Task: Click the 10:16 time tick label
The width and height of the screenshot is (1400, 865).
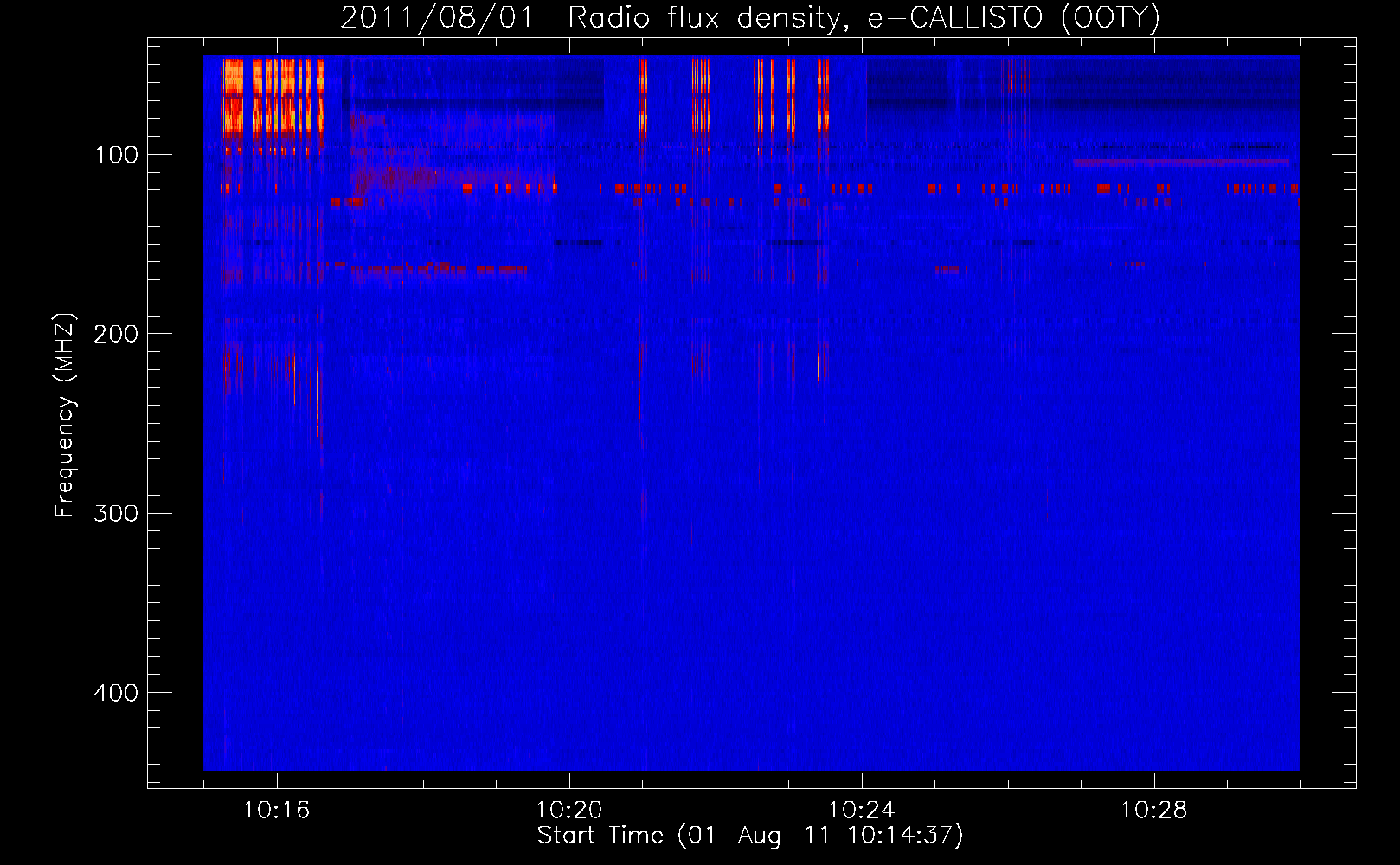Action: tap(276, 811)
